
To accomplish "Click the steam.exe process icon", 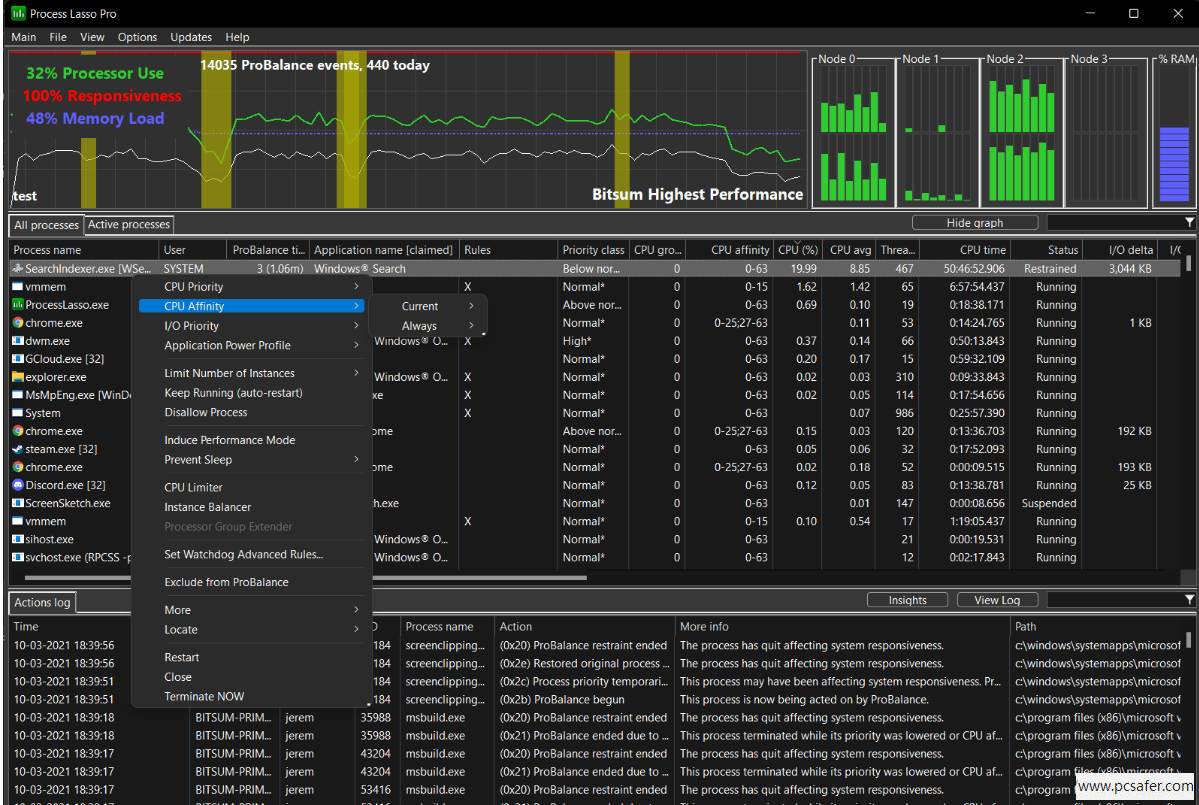I will point(17,449).
